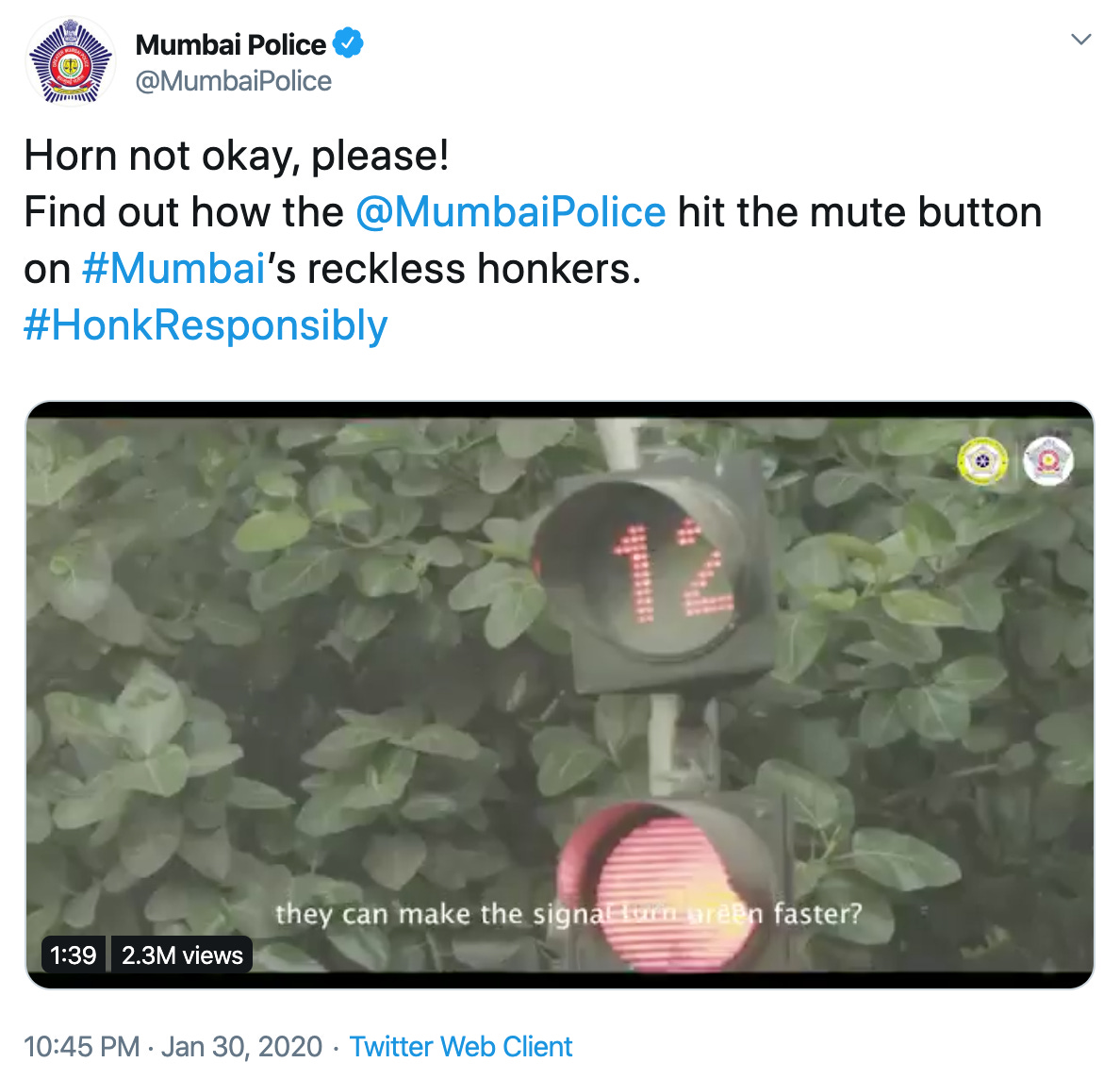Image resolution: width=1120 pixels, height=1079 pixels.
Task: Click the red traffic signal light in video
Action: (x=661, y=886)
